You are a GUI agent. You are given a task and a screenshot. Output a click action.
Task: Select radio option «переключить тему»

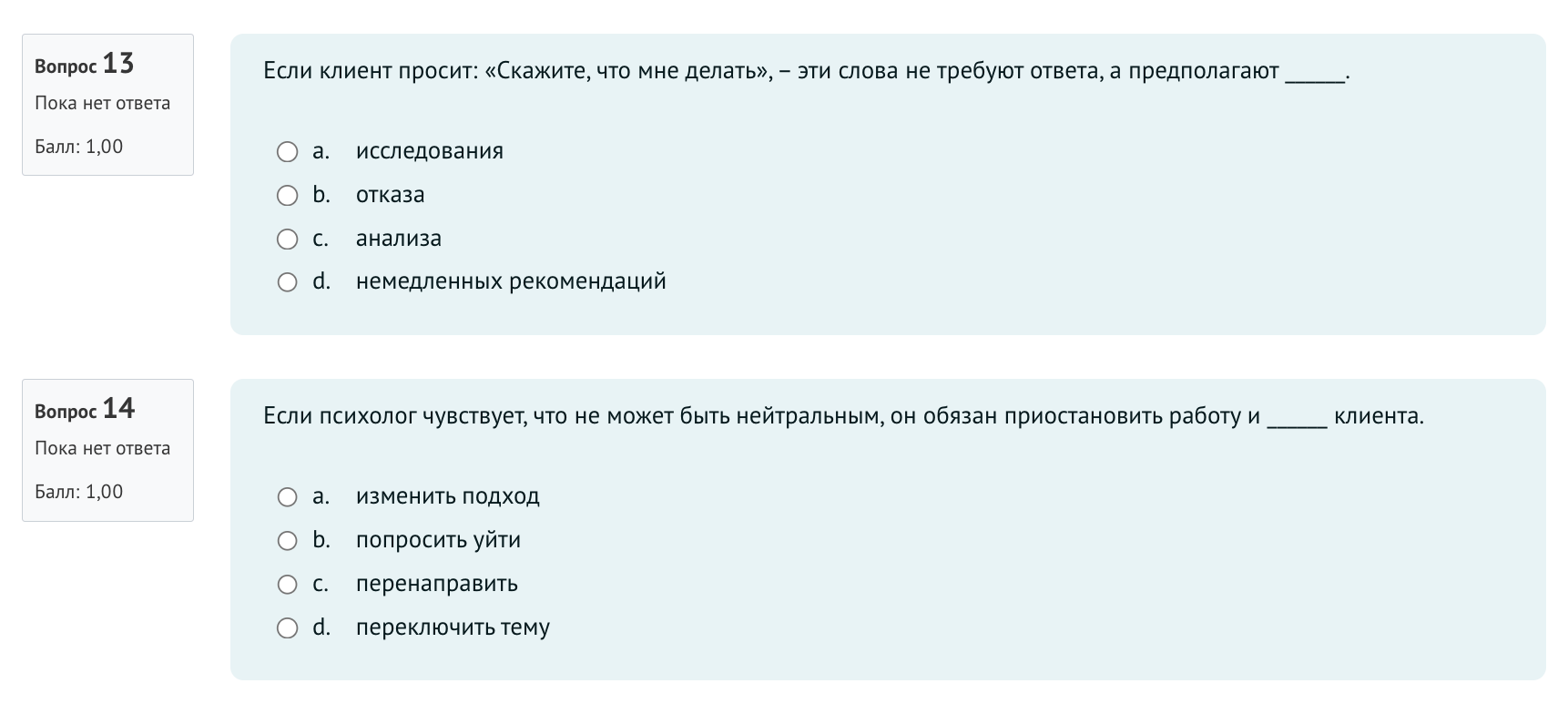(288, 627)
